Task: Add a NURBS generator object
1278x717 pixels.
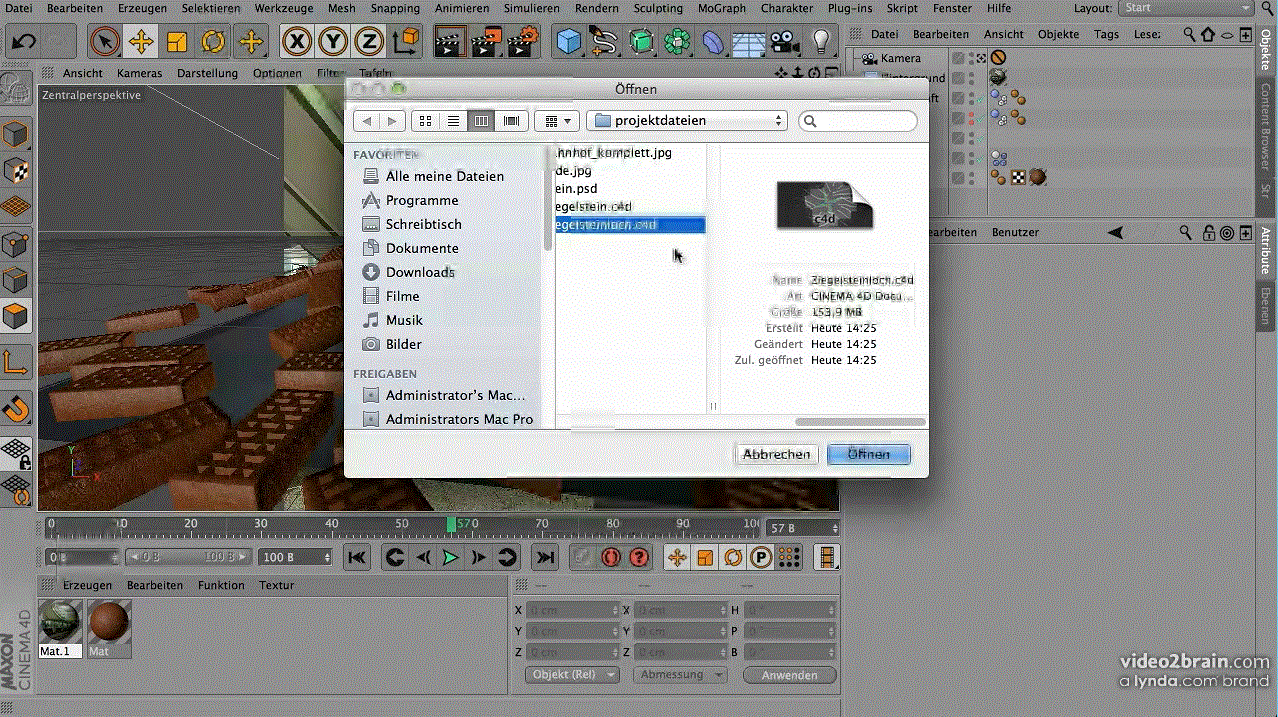Action: (641, 42)
